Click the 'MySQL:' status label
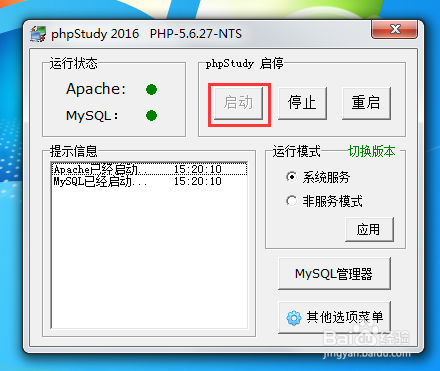The image size is (440, 371). click(92, 116)
